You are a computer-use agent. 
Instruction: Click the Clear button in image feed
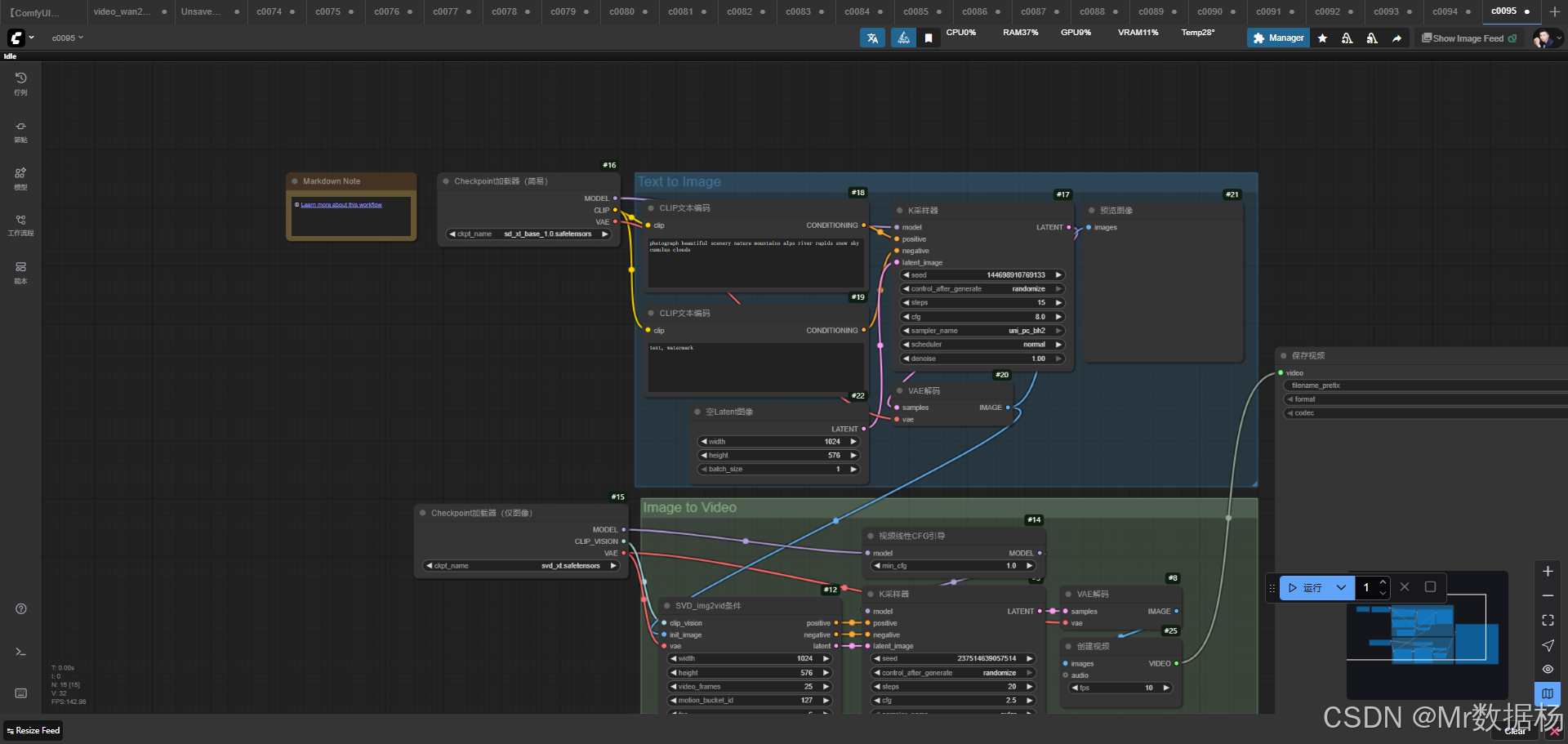[1516, 732]
